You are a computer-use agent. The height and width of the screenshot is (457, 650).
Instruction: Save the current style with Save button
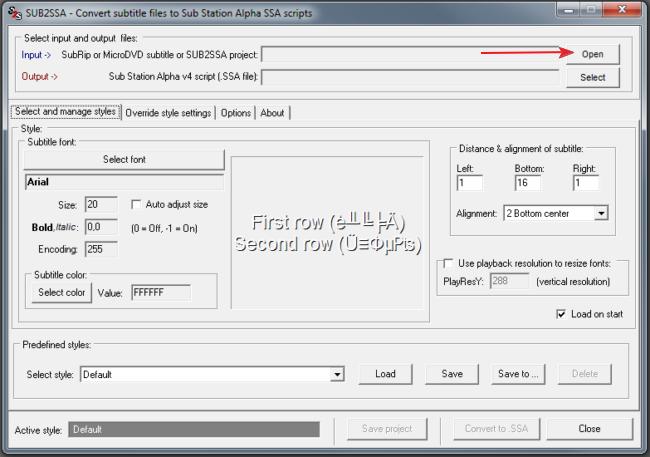click(451, 374)
